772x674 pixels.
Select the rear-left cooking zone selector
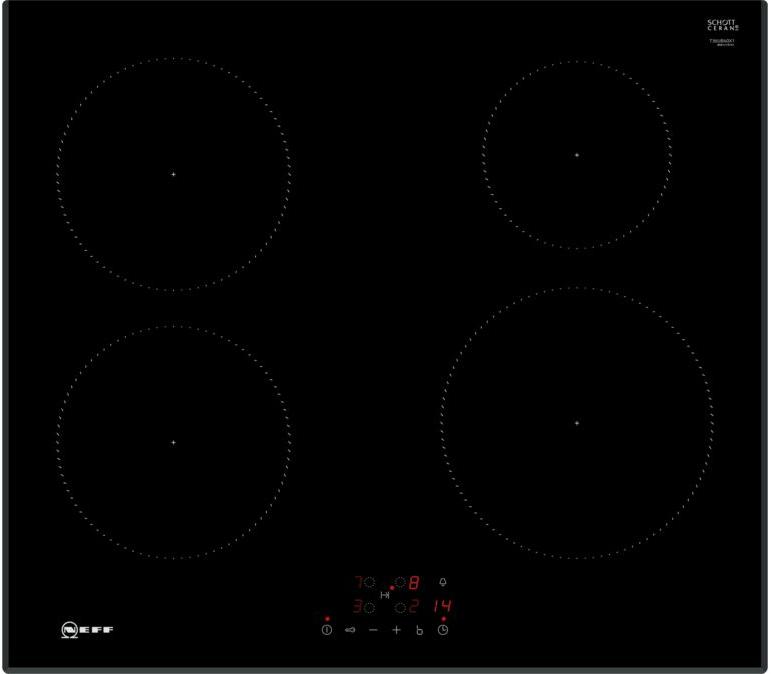pos(369,582)
